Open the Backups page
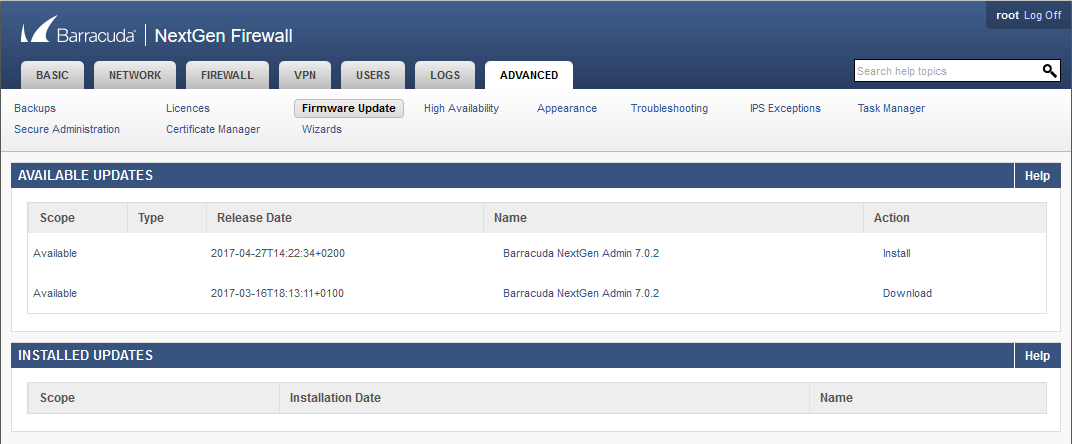 point(35,108)
